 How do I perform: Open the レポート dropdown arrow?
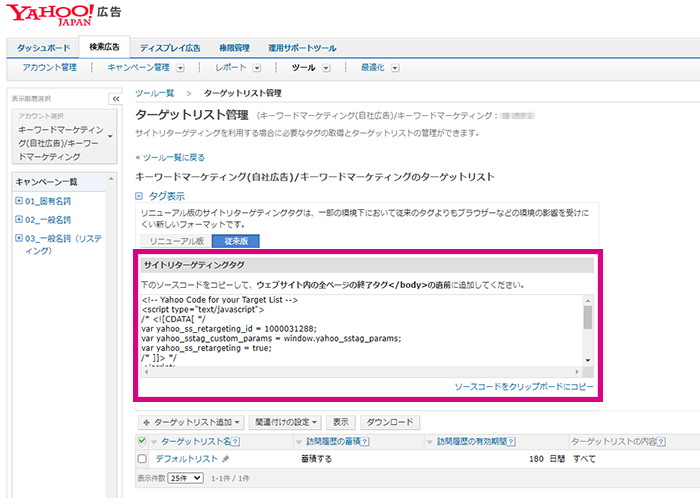(x=257, y=68)
